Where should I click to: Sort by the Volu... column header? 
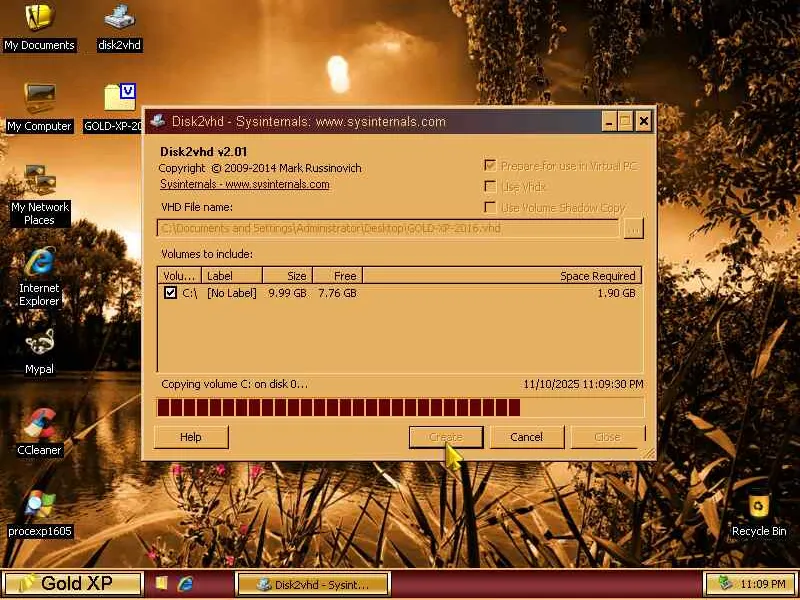click(179, 276)
